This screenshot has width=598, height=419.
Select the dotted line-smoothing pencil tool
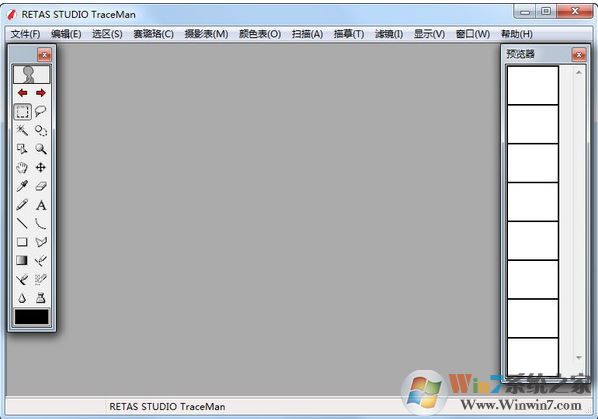click(x=41, y=279)
